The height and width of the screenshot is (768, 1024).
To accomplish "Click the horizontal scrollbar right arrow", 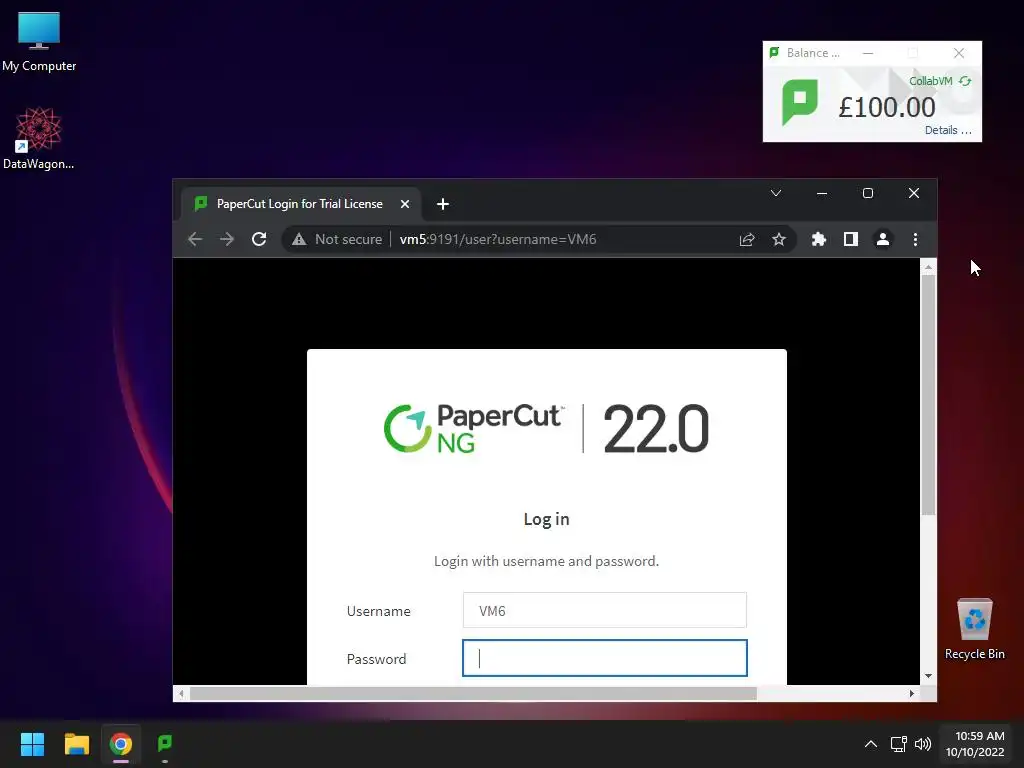I will click(912, 694).
